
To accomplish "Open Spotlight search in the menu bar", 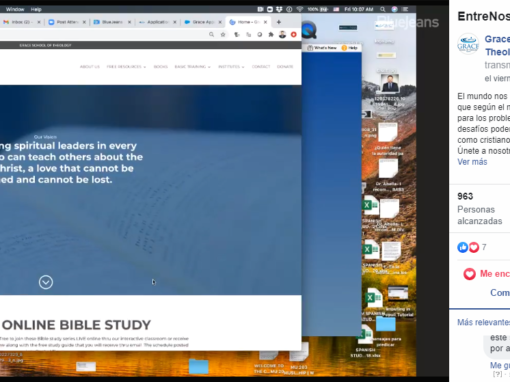I will [383, 9].
